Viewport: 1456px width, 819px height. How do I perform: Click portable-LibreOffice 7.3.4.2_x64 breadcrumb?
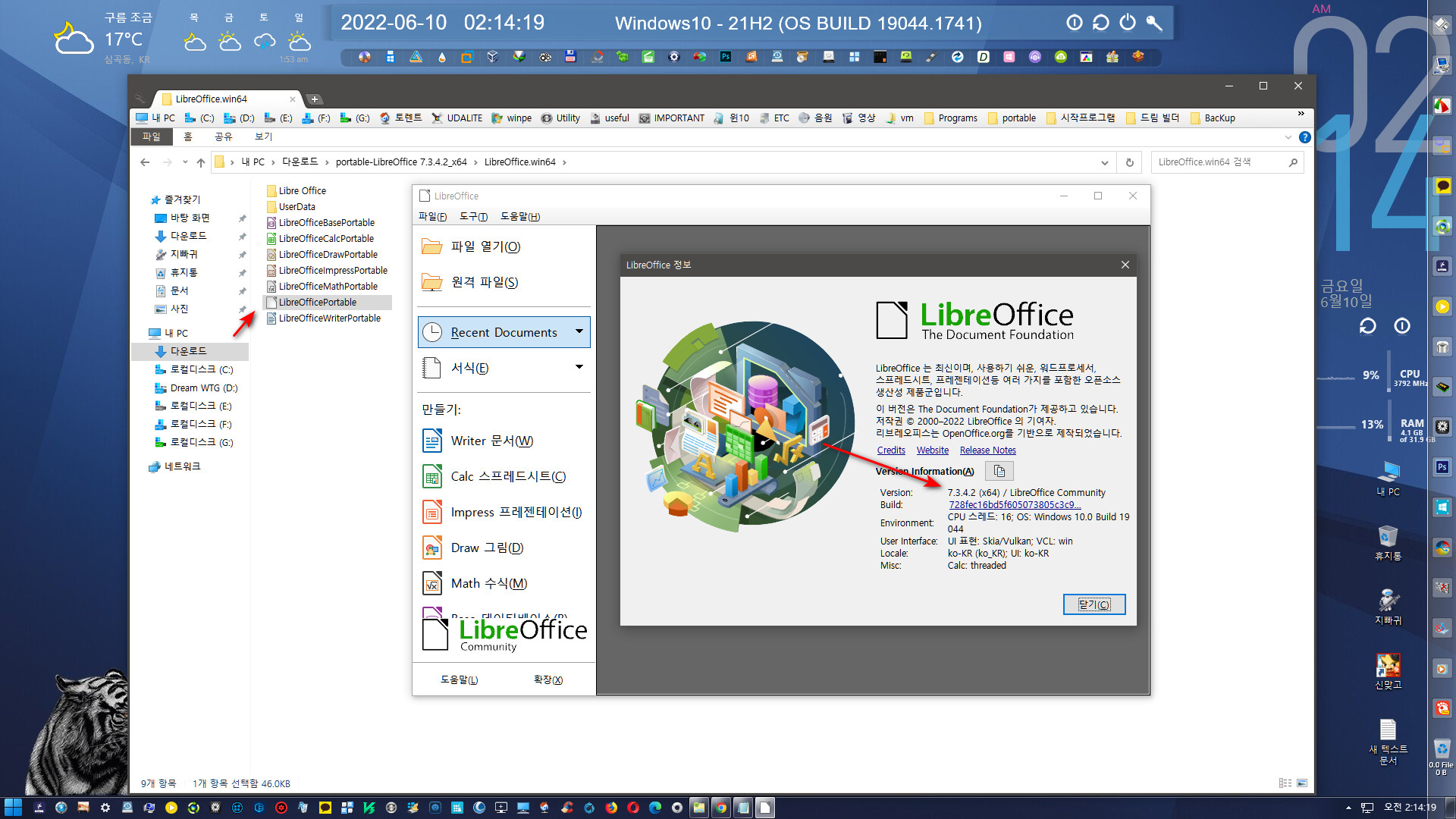coord(401,162)
